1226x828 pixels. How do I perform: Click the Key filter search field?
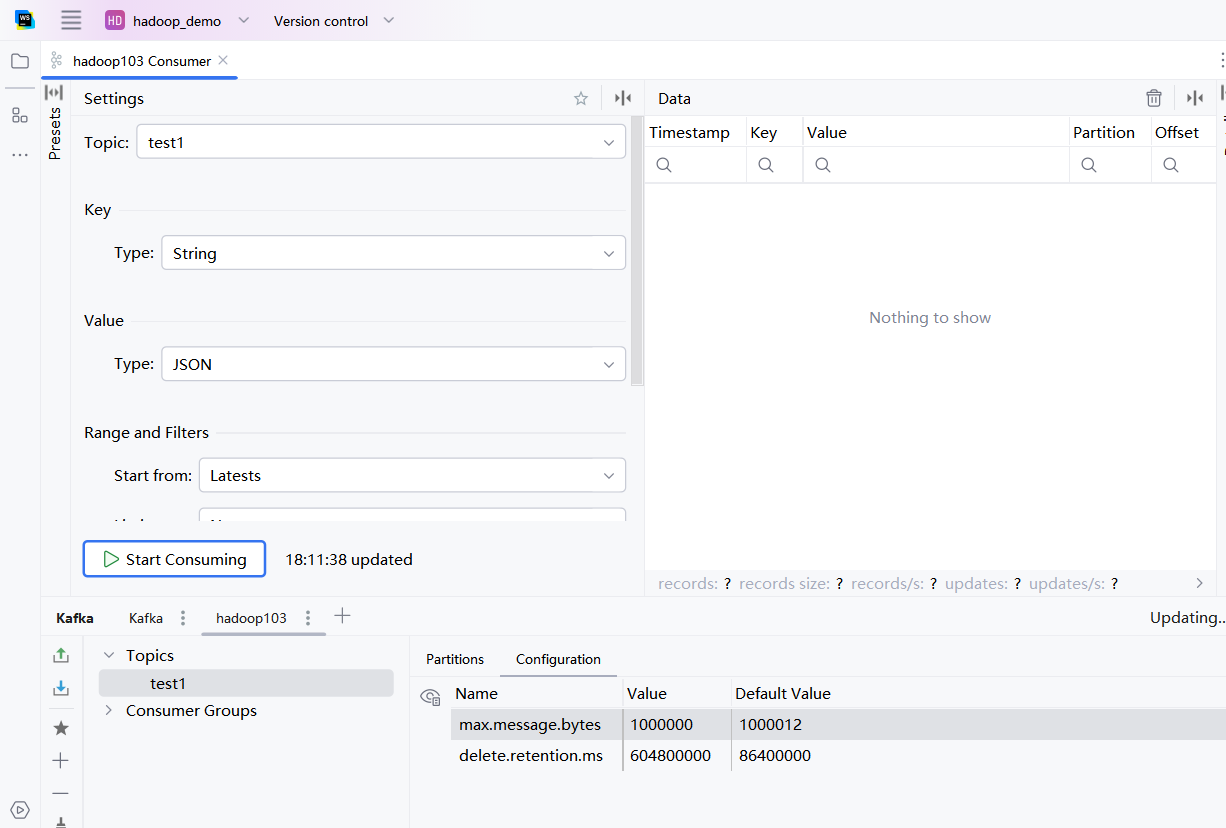[774, 165]
